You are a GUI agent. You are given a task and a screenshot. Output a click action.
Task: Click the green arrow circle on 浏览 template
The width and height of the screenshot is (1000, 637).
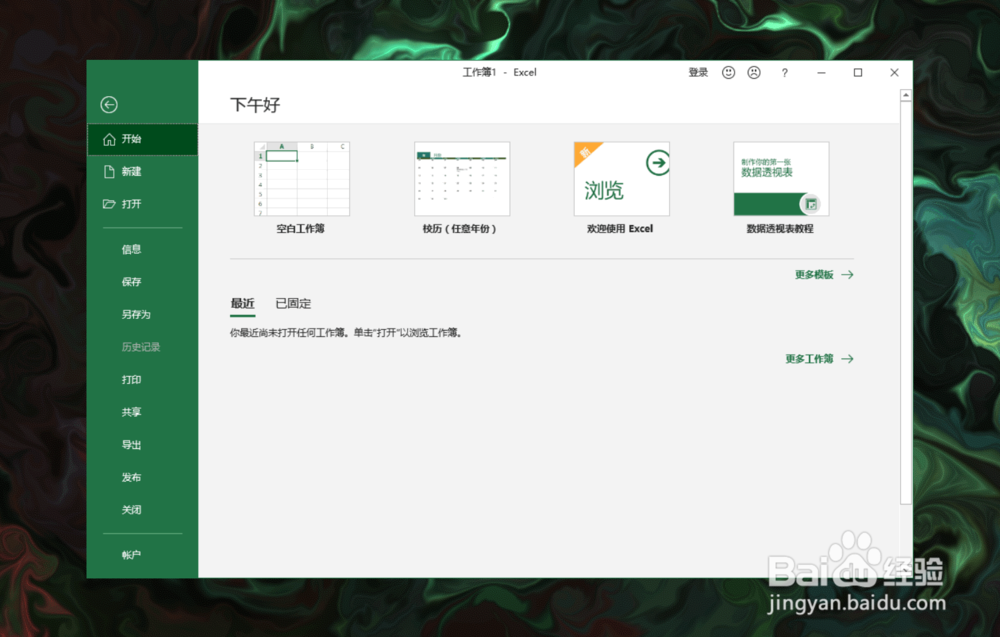click(658, 163)
